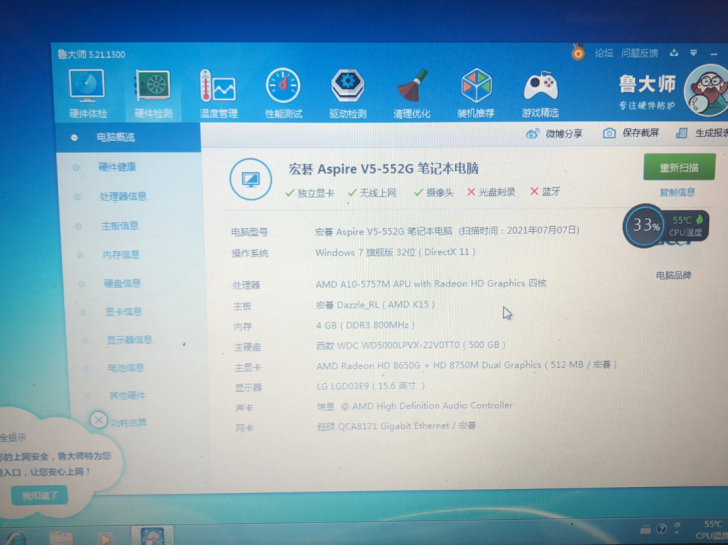Open the 论坛 forum link

(x=604, y=53)
